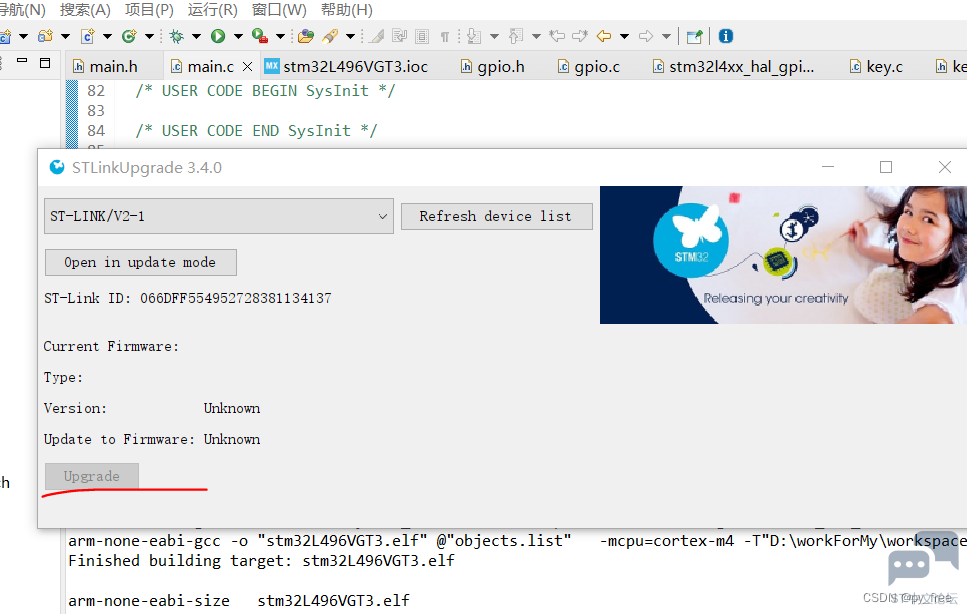The width and height of the screenshot is (967, 614).
Task: Click the new C++ class icon
Action: [129, 36]
